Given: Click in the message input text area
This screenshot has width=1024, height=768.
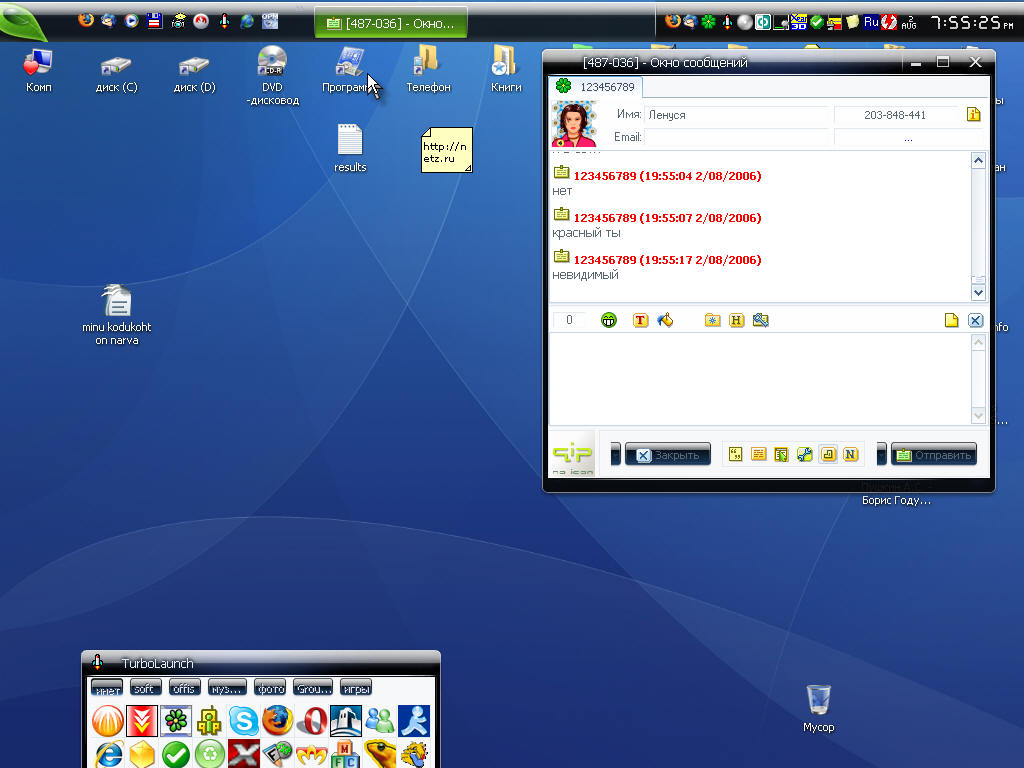Looking at the screenshot, I should [760, 378].
